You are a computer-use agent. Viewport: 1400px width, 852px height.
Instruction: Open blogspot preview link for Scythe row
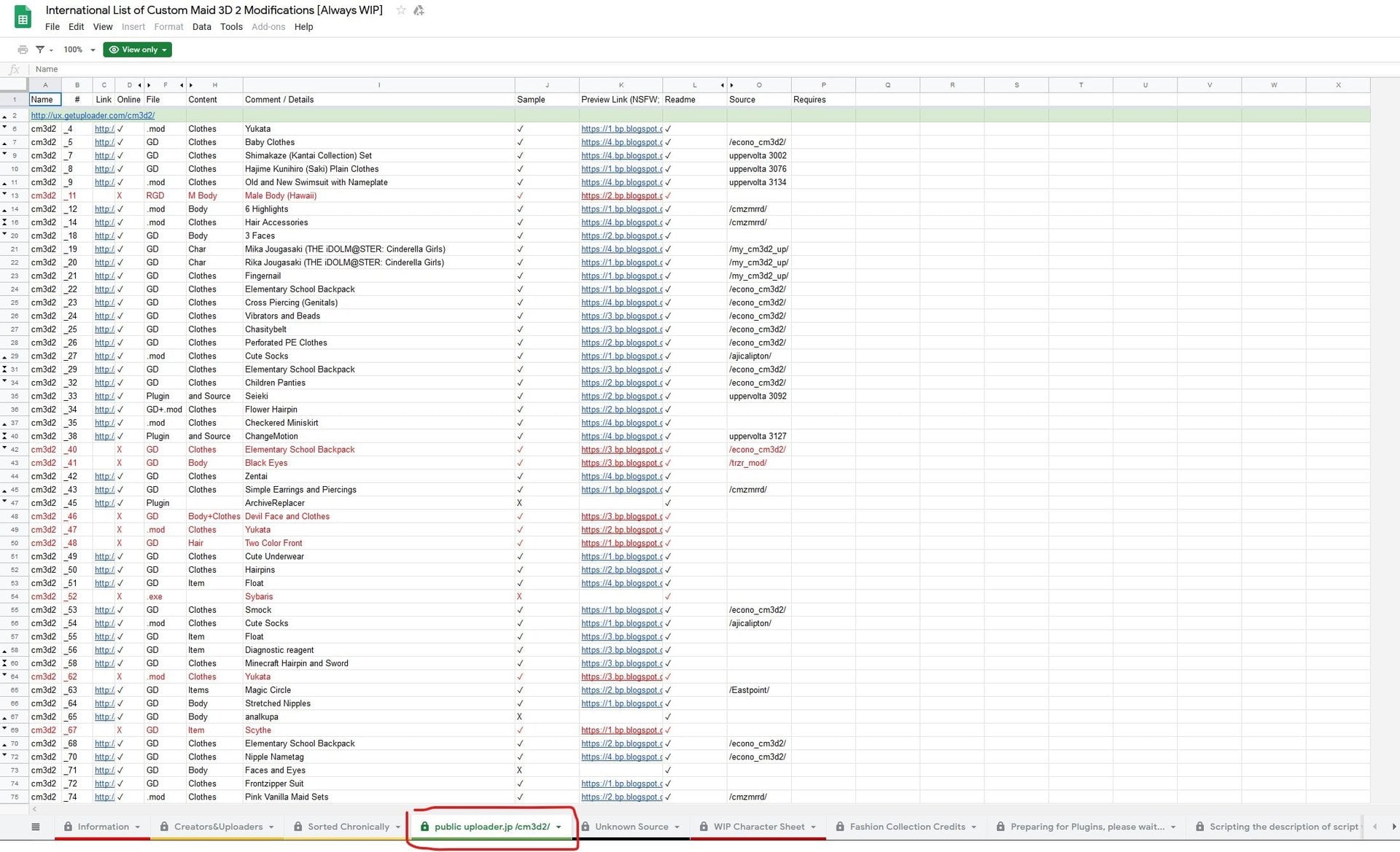(x=621, y=730)
